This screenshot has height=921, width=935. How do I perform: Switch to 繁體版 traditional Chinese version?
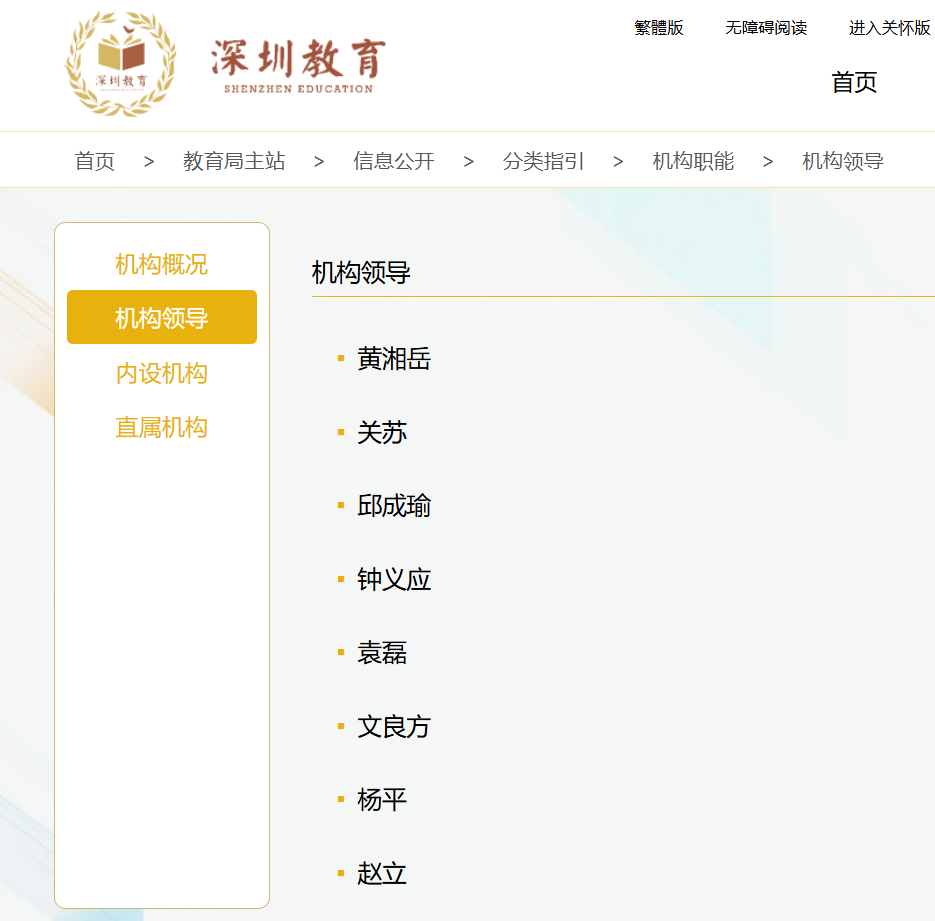click(x=659, y=27)
